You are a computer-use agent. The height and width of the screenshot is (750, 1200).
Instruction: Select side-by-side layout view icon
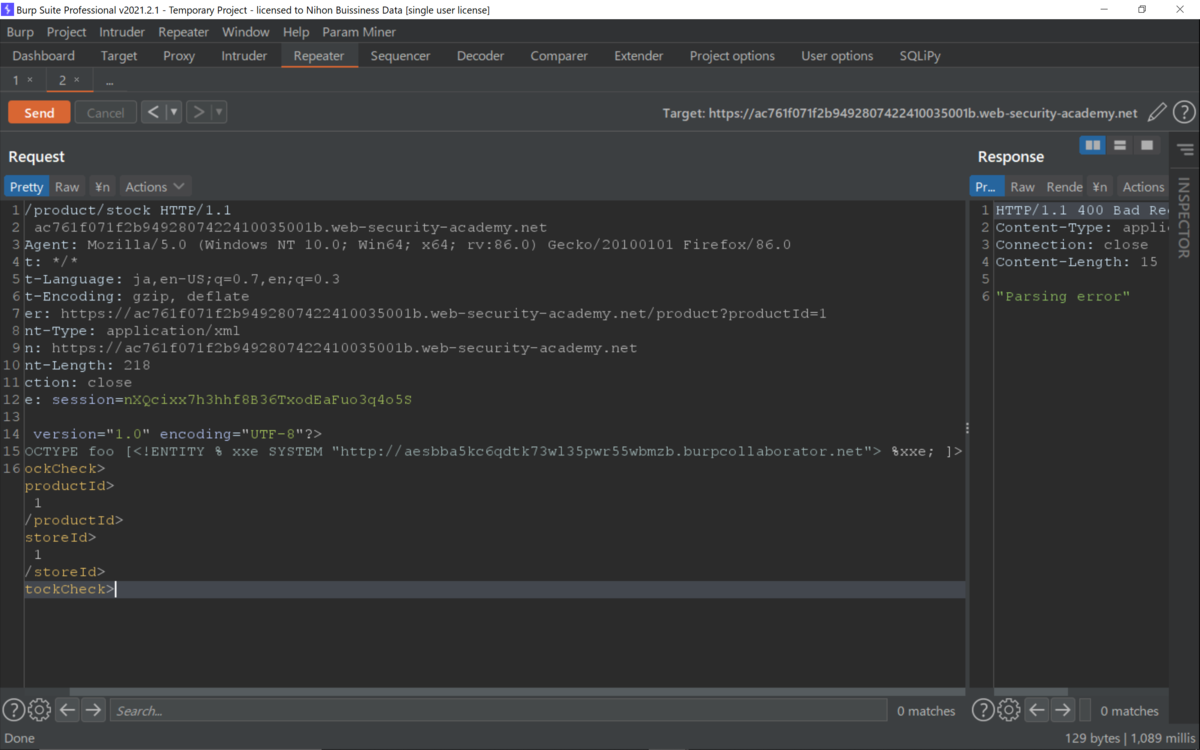tap(1093, 146)
